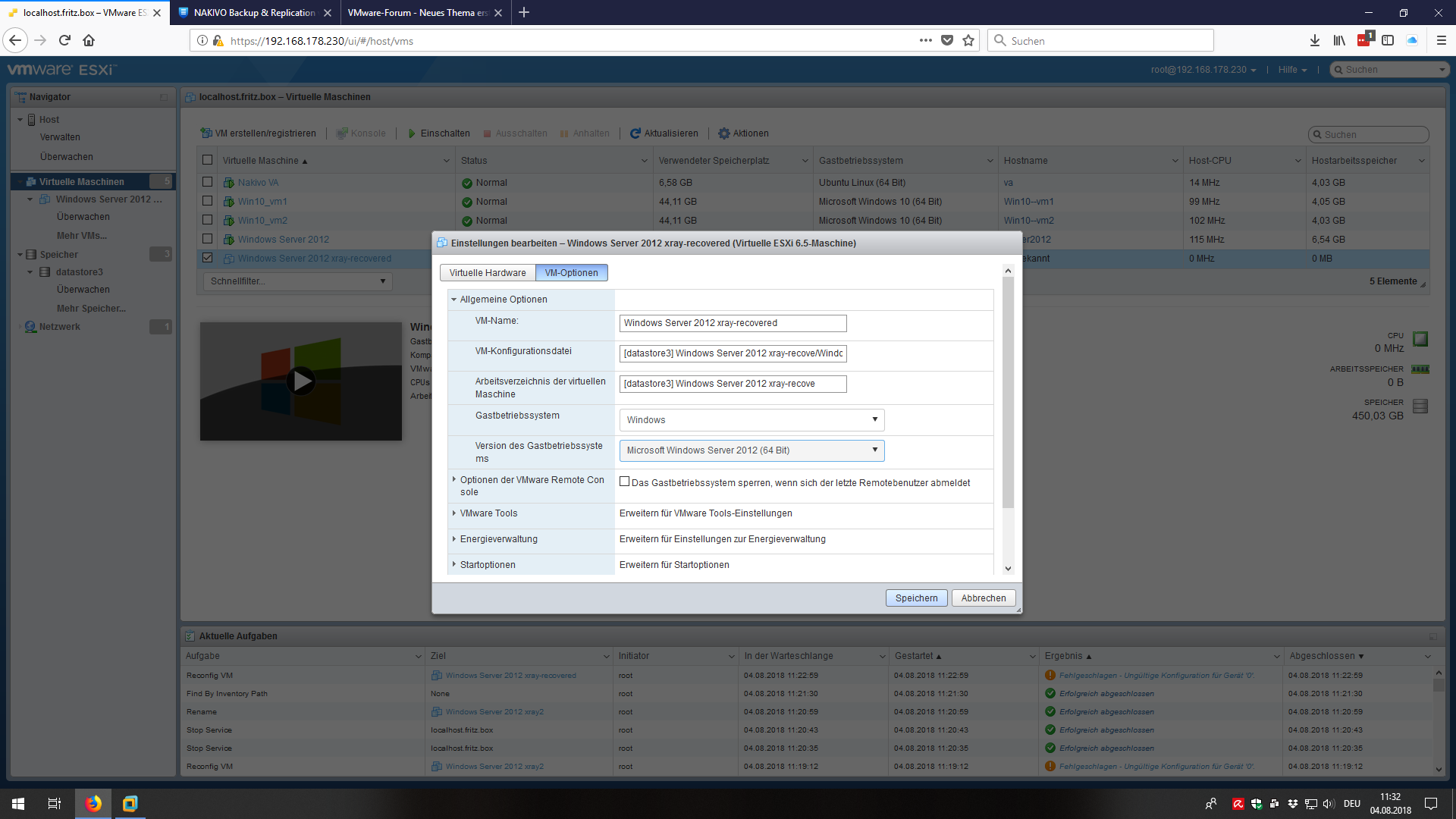Open Firefox from the Windows taskbar
Viewport: 1456px width, 819px height.
(x=93, y=803)
